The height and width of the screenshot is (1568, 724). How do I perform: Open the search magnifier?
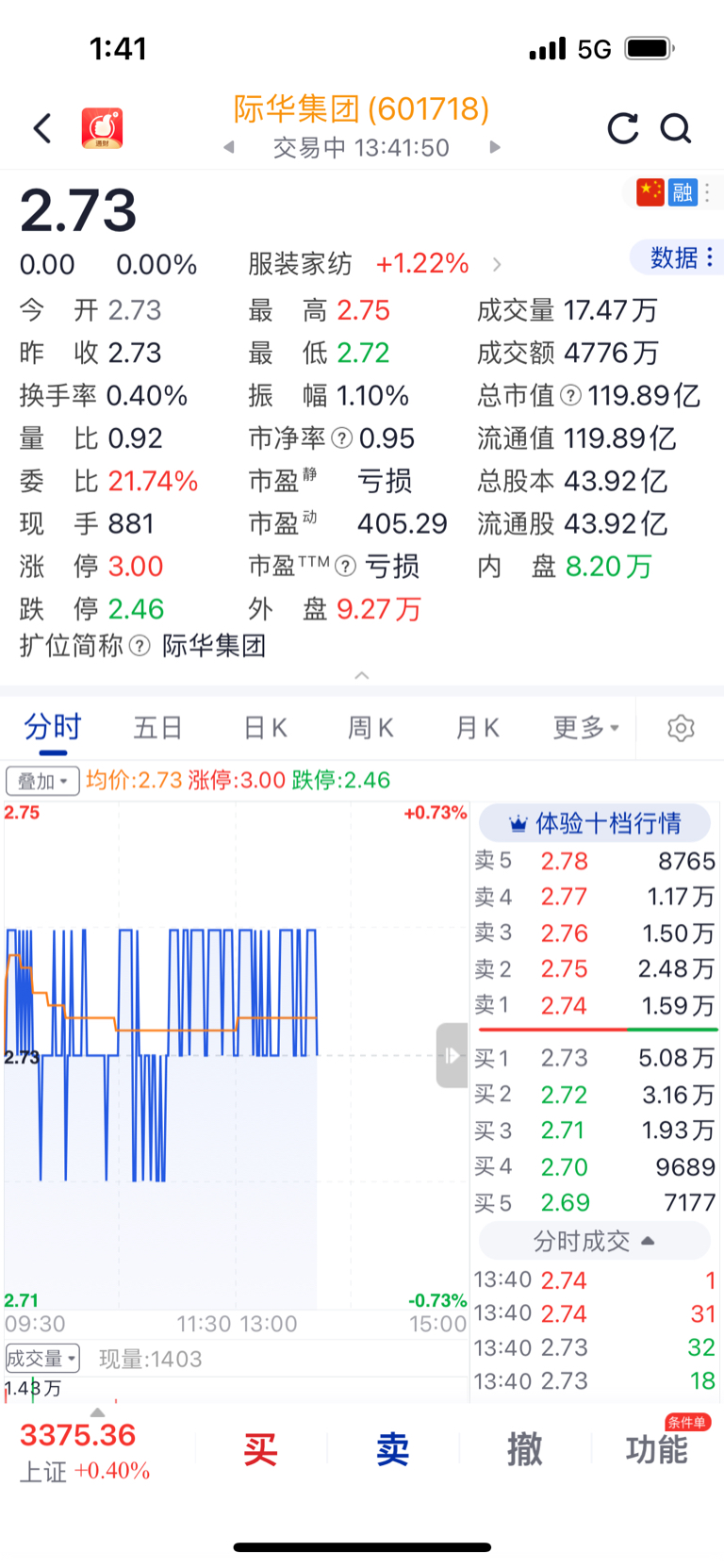click(x=676, y=128)
